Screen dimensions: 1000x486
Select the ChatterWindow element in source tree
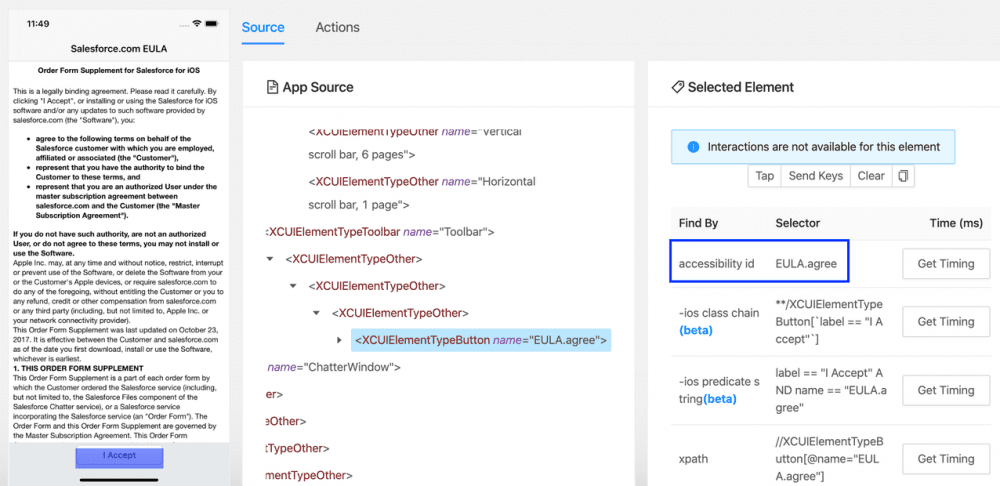(335, 368)
